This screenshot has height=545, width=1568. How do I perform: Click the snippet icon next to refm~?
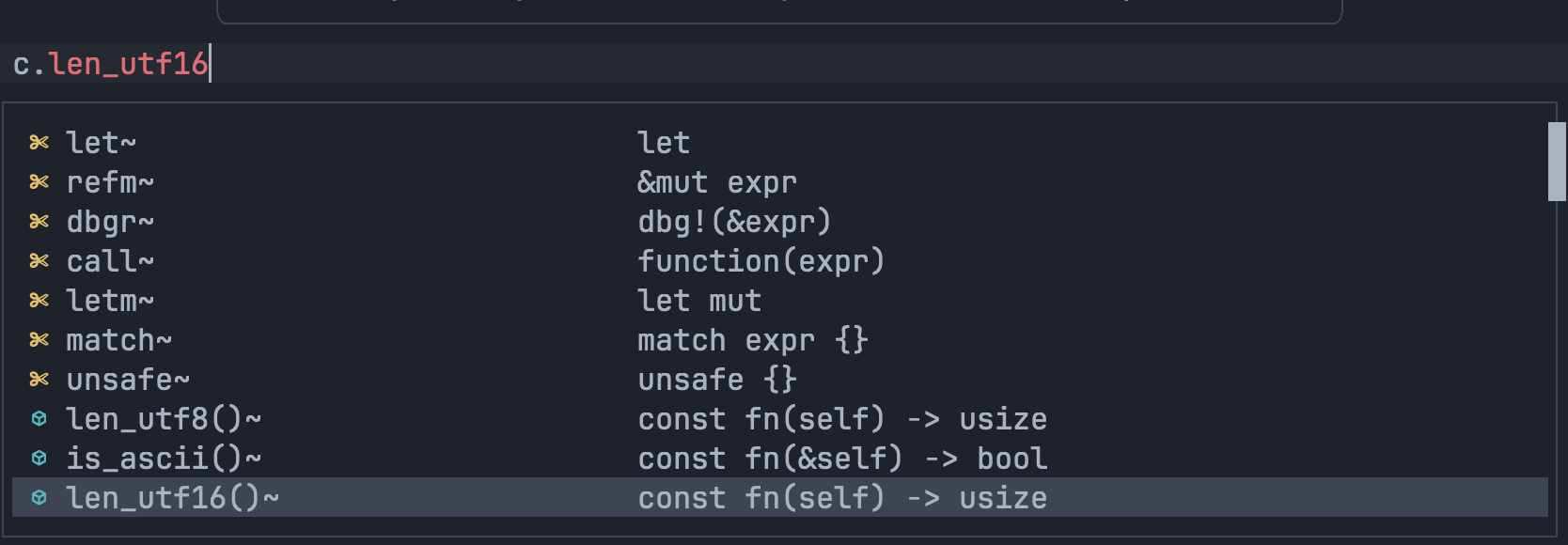(39, 181)
